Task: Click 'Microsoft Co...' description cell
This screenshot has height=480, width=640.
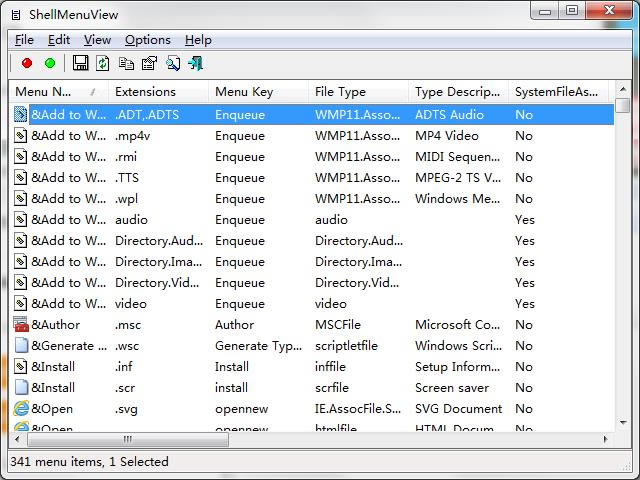Action: click(x=458, y=325)
